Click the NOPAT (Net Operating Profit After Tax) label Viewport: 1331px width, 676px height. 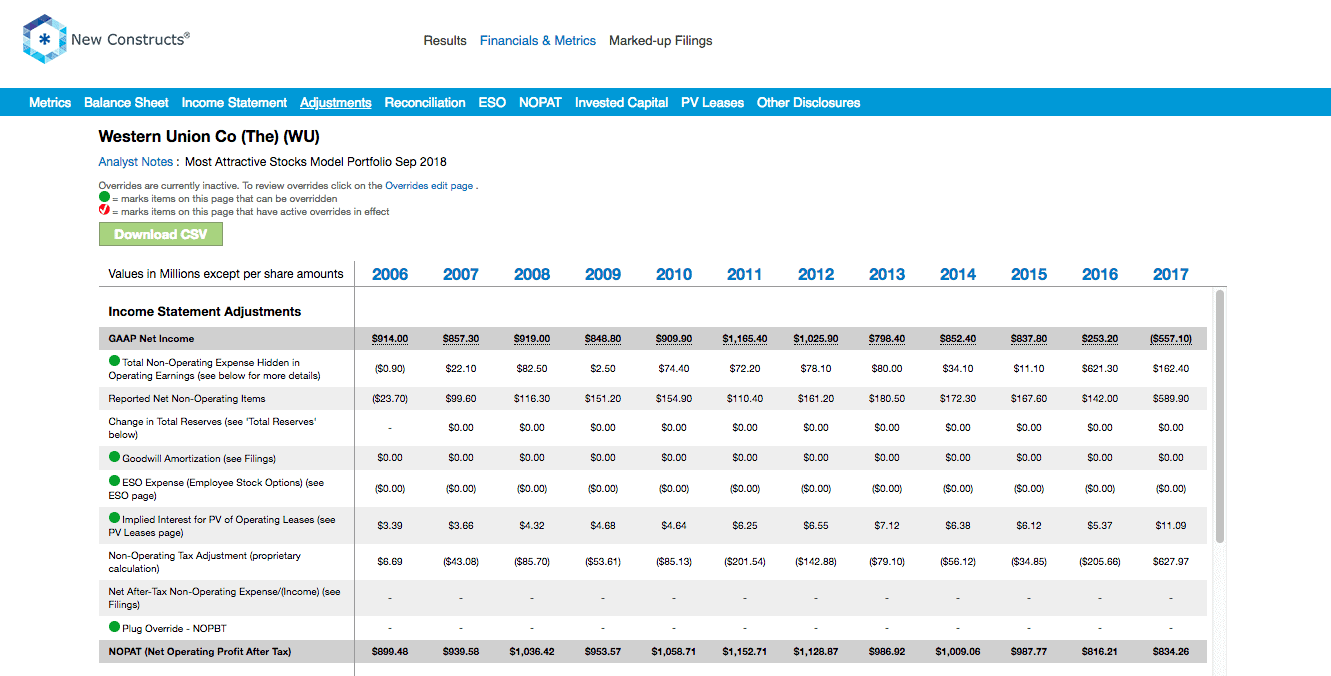click(200, 652)
